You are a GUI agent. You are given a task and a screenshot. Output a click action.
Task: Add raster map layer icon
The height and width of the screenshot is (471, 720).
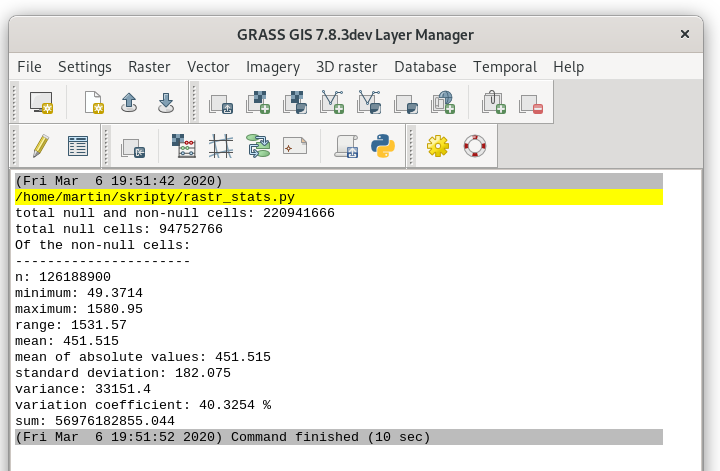tap(258, 102)
